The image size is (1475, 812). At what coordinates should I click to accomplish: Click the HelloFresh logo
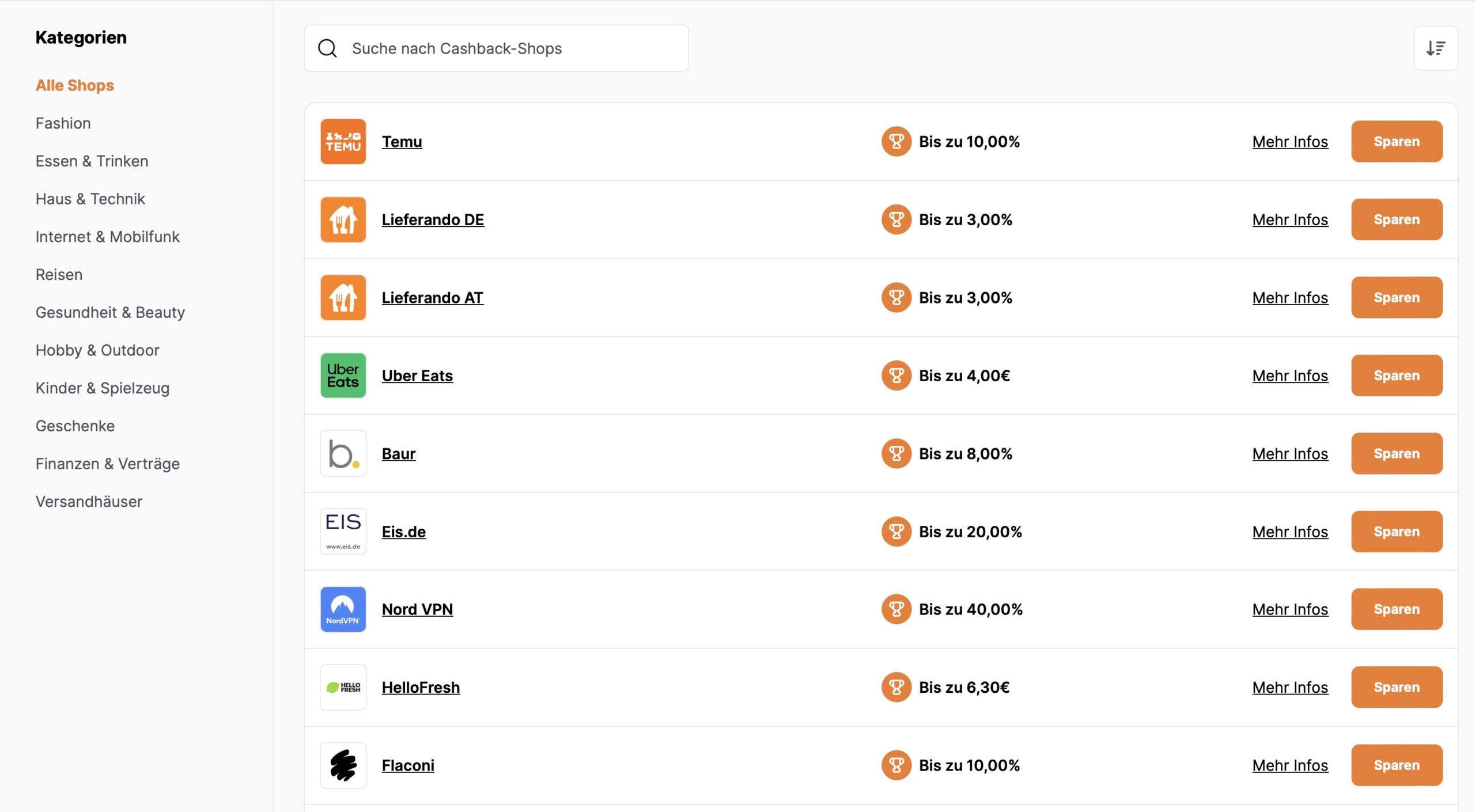pos(343,688)
